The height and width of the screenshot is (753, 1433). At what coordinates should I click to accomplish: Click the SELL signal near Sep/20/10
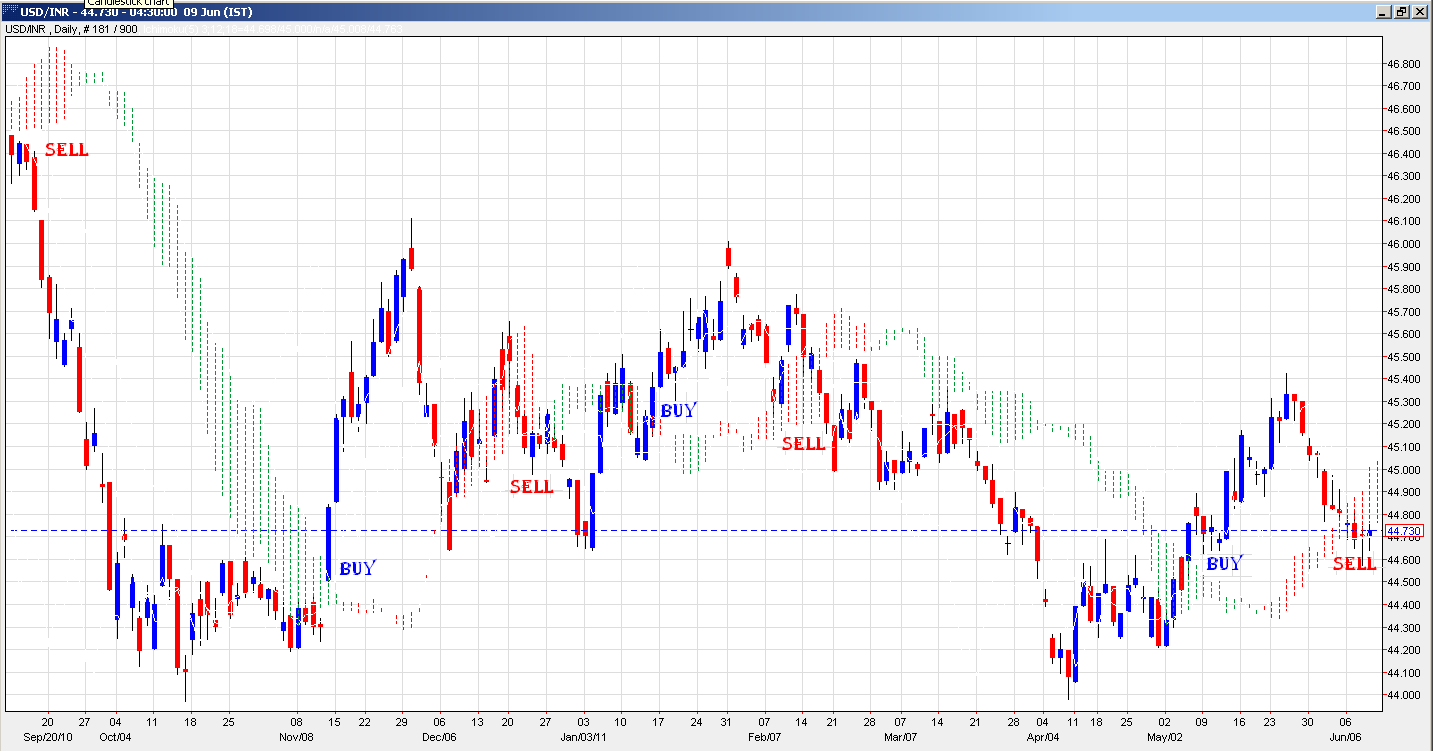(67, 150)
